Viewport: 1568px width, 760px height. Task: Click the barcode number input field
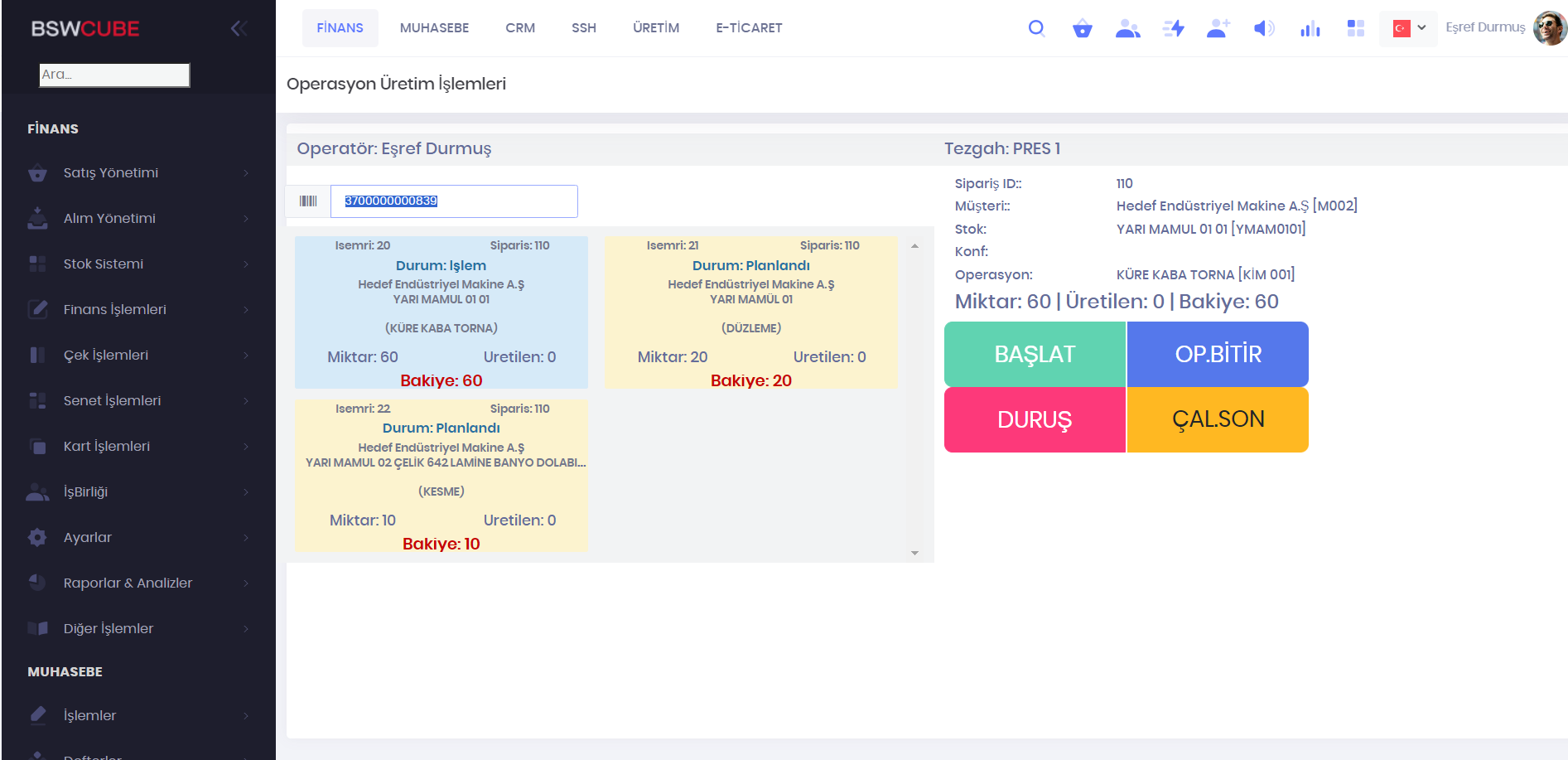coord(454,201)
